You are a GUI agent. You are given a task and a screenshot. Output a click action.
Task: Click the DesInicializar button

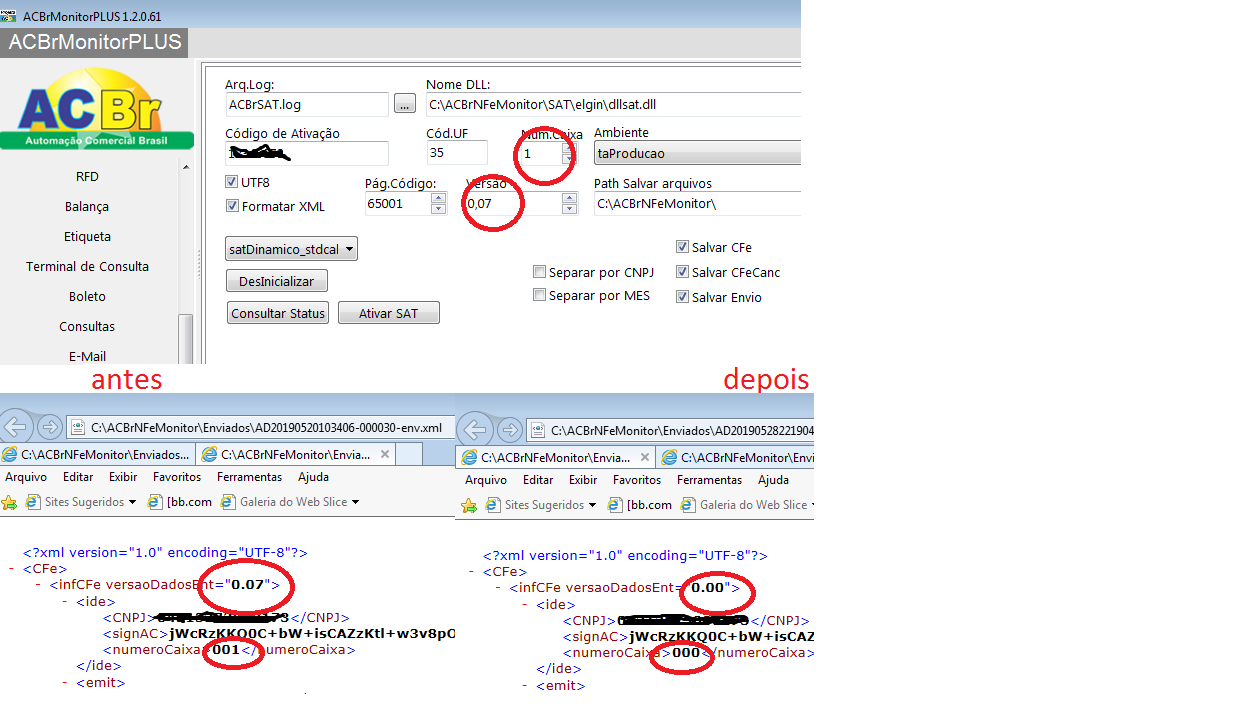(277, 282)
